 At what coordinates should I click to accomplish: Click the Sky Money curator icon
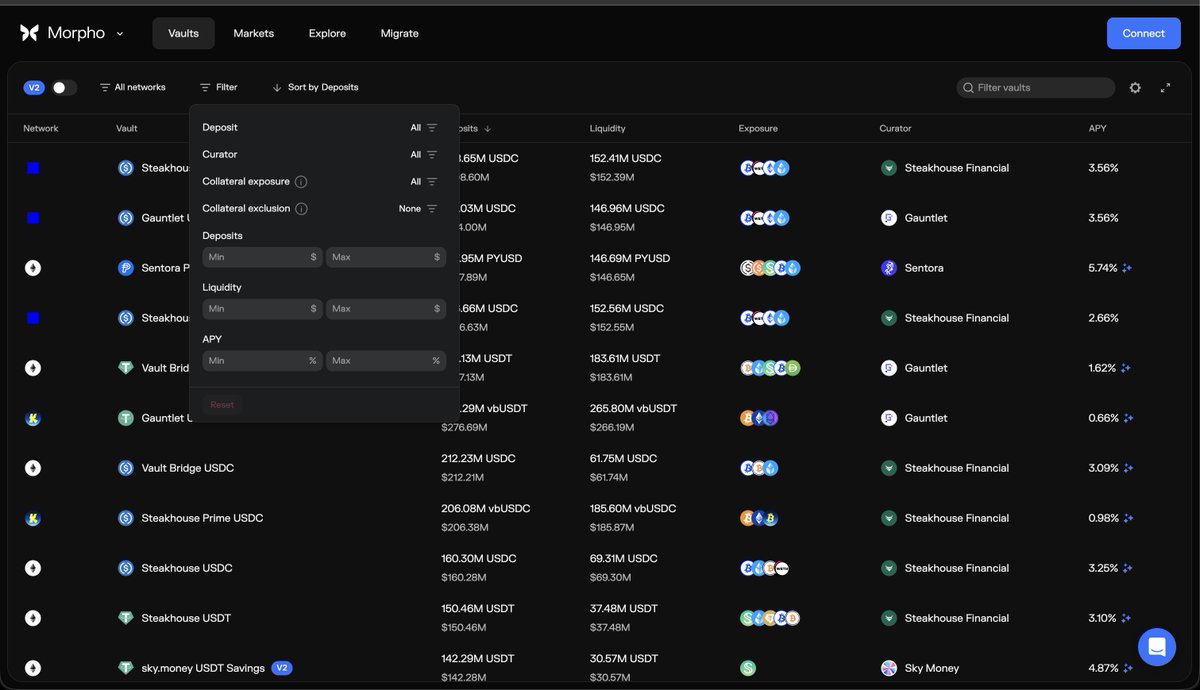tap(888, 668)
